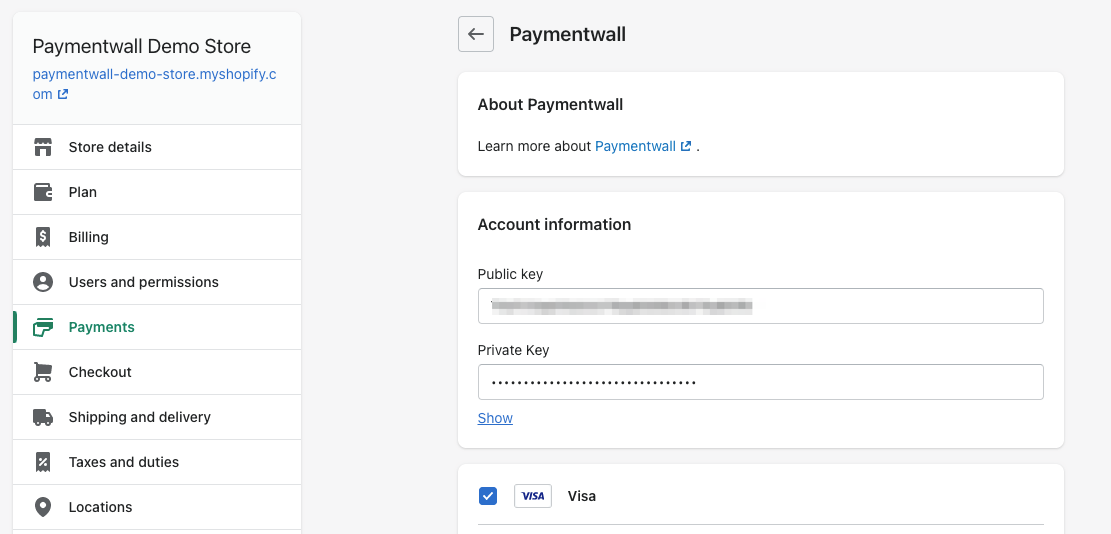Click the Taxes and duties percent icon

43,462
